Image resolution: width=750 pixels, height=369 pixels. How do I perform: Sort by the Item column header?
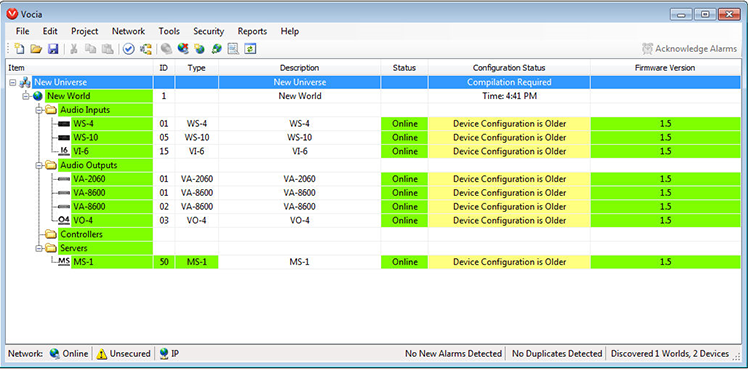[x=79, y=68]
